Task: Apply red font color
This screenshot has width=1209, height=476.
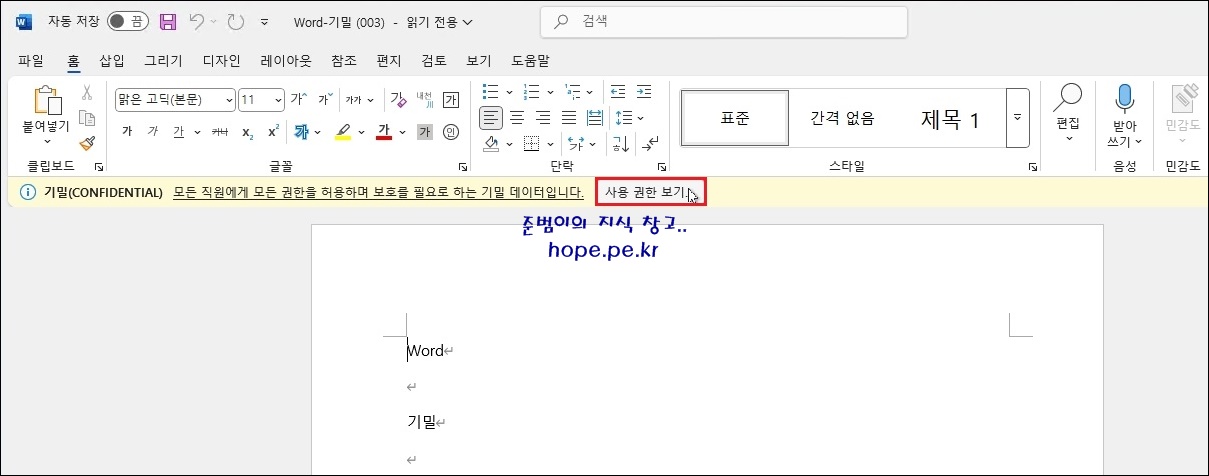Action: click(x=383, y=131)
